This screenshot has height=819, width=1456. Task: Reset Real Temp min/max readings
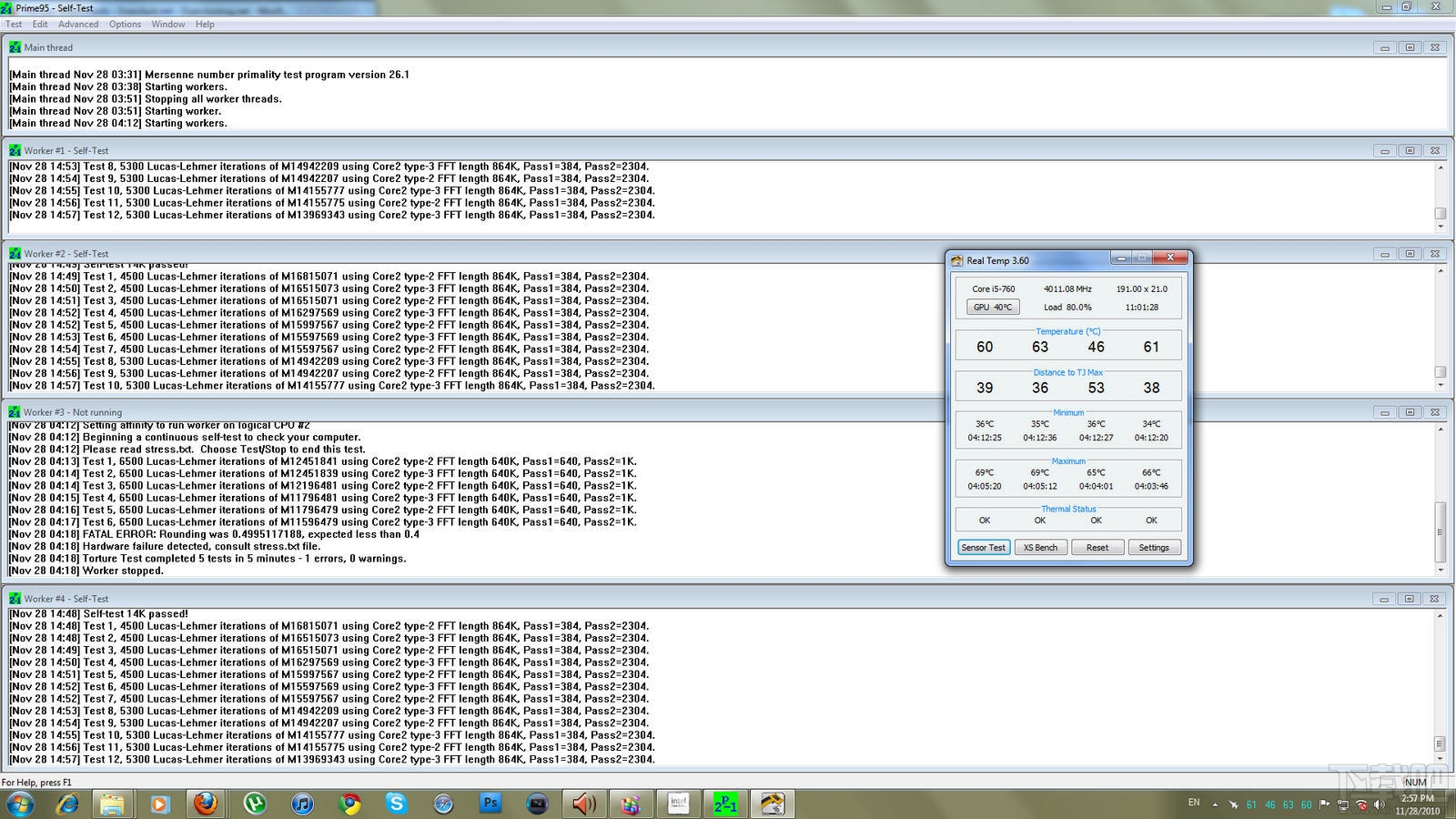point(1097,547)
